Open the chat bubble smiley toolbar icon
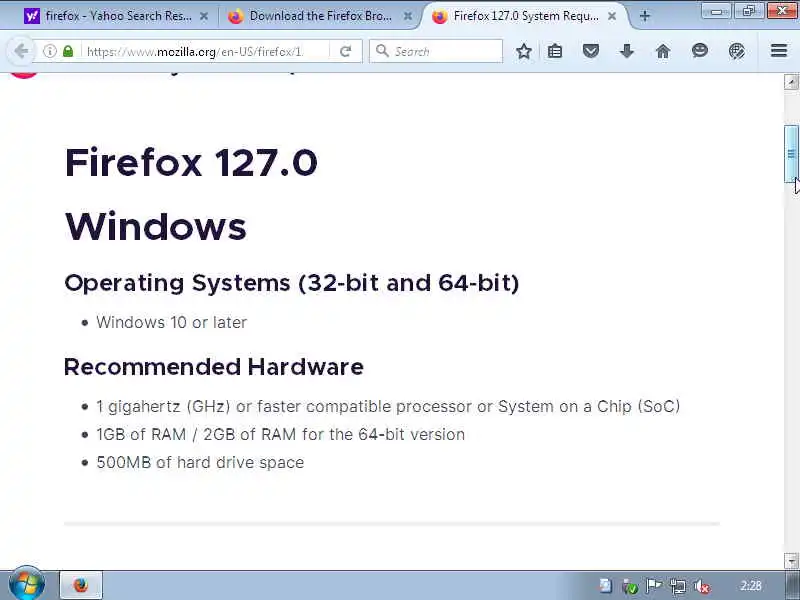800x600 pixels. 699,51
